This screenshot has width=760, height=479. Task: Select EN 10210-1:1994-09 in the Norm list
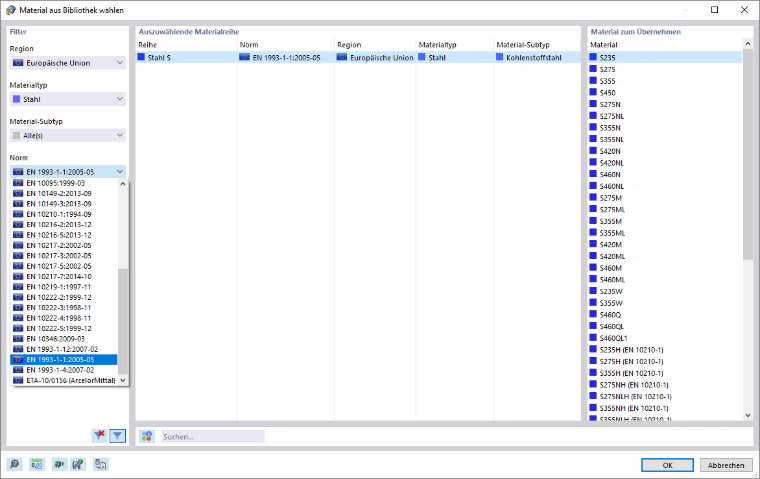[64, 214]
